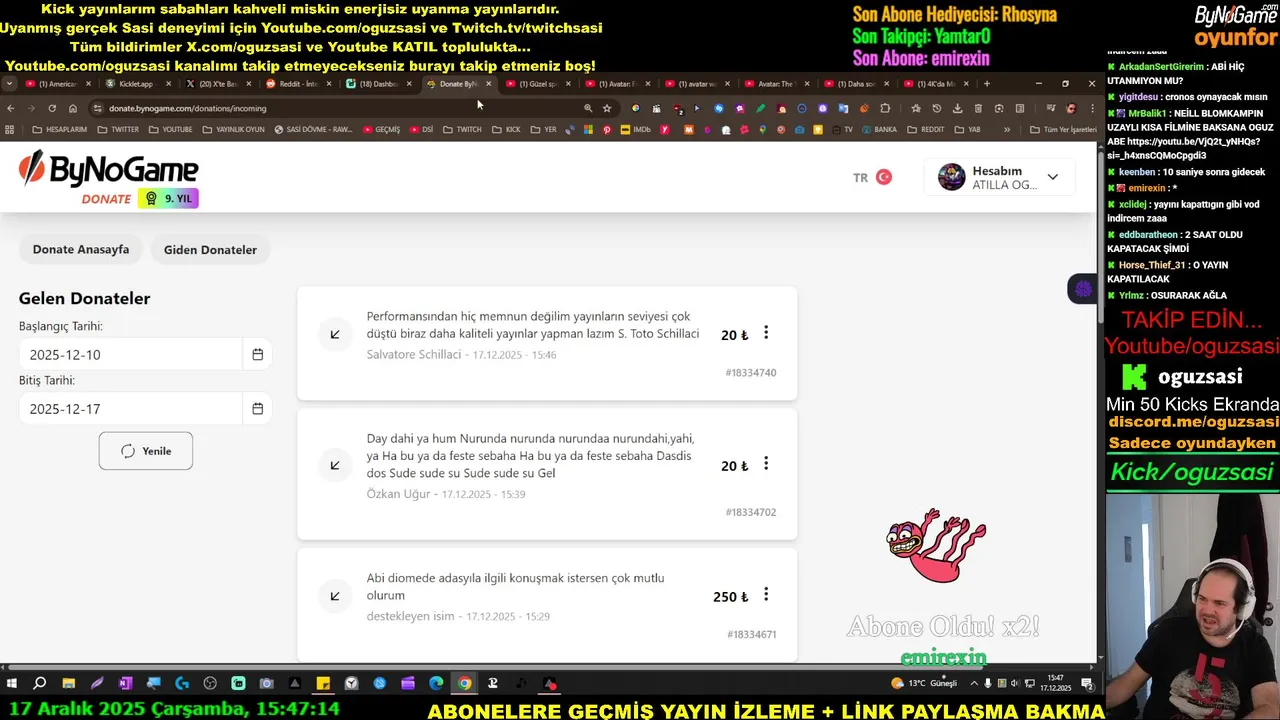Click incoming arrow icon on Salvatore Schillaci donation
This screenshot has height=720, width=1280.
pos(335,334)
